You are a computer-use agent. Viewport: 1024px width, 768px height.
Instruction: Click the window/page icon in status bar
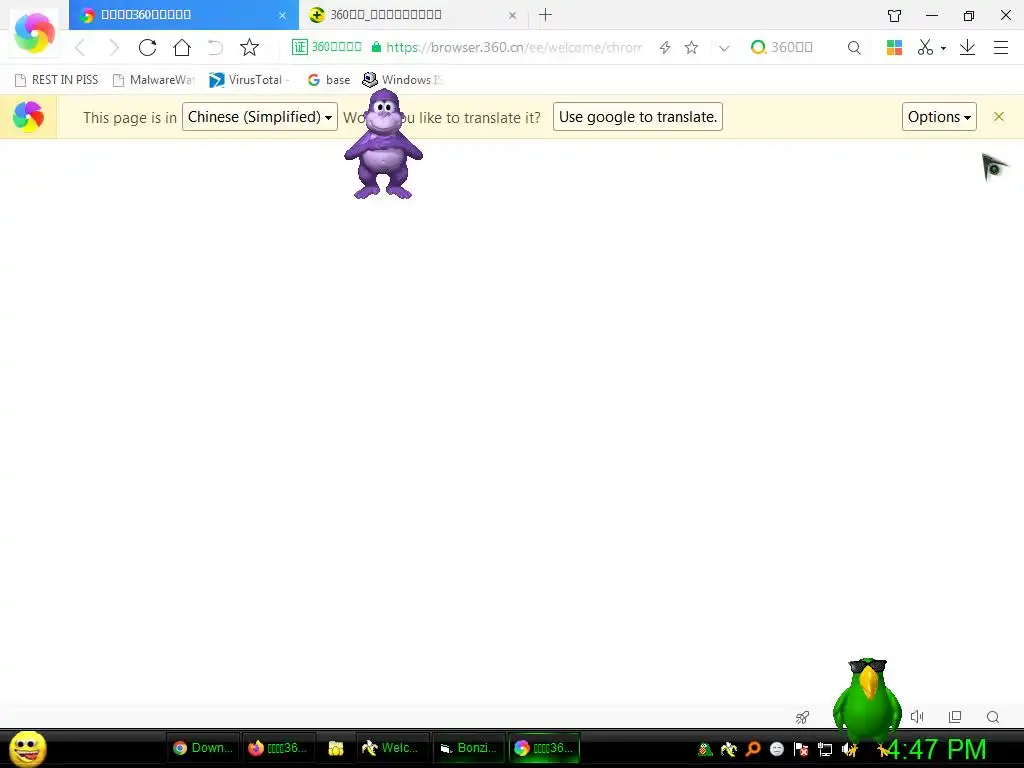coord(955,717)
